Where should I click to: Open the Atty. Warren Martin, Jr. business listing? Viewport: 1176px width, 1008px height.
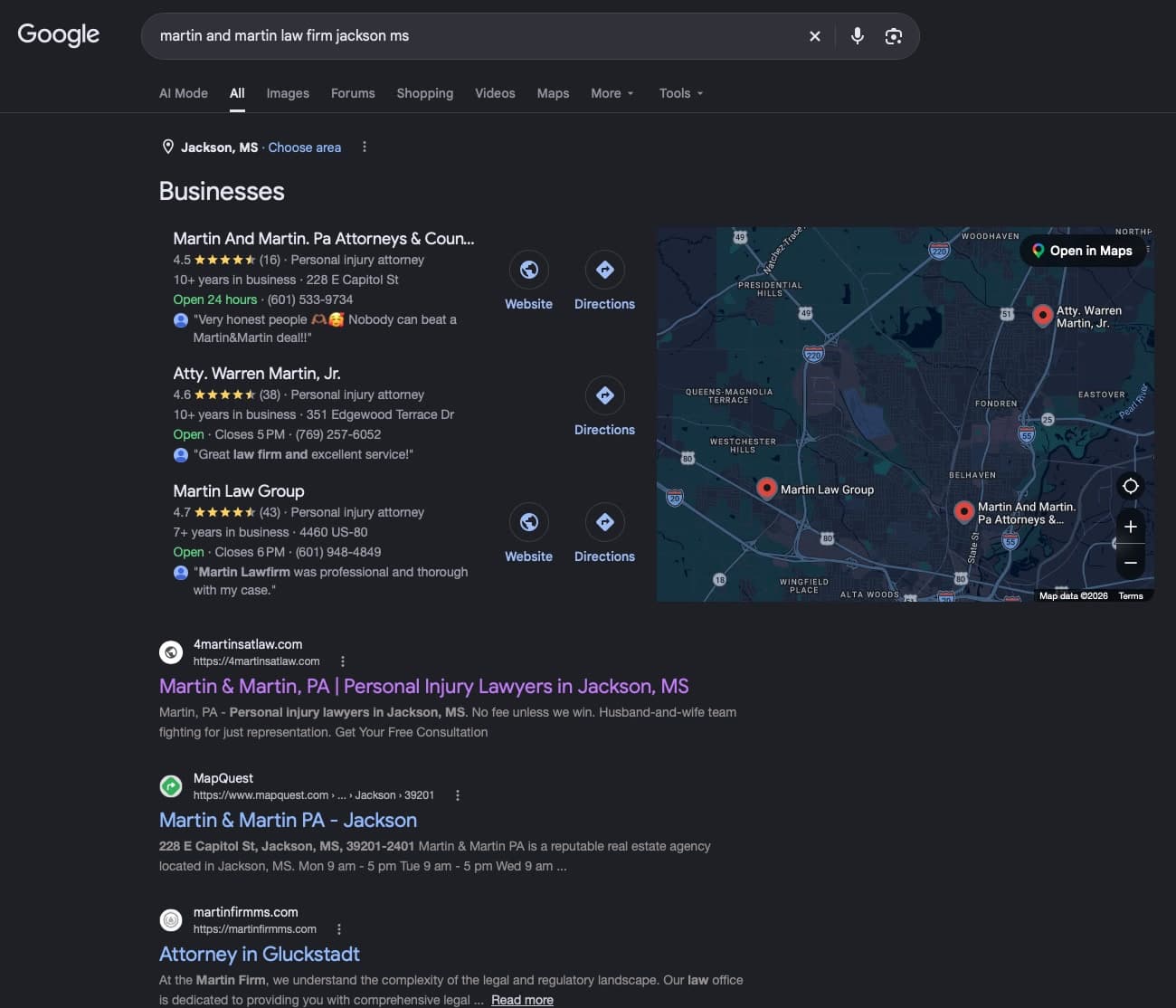[257, 373]
